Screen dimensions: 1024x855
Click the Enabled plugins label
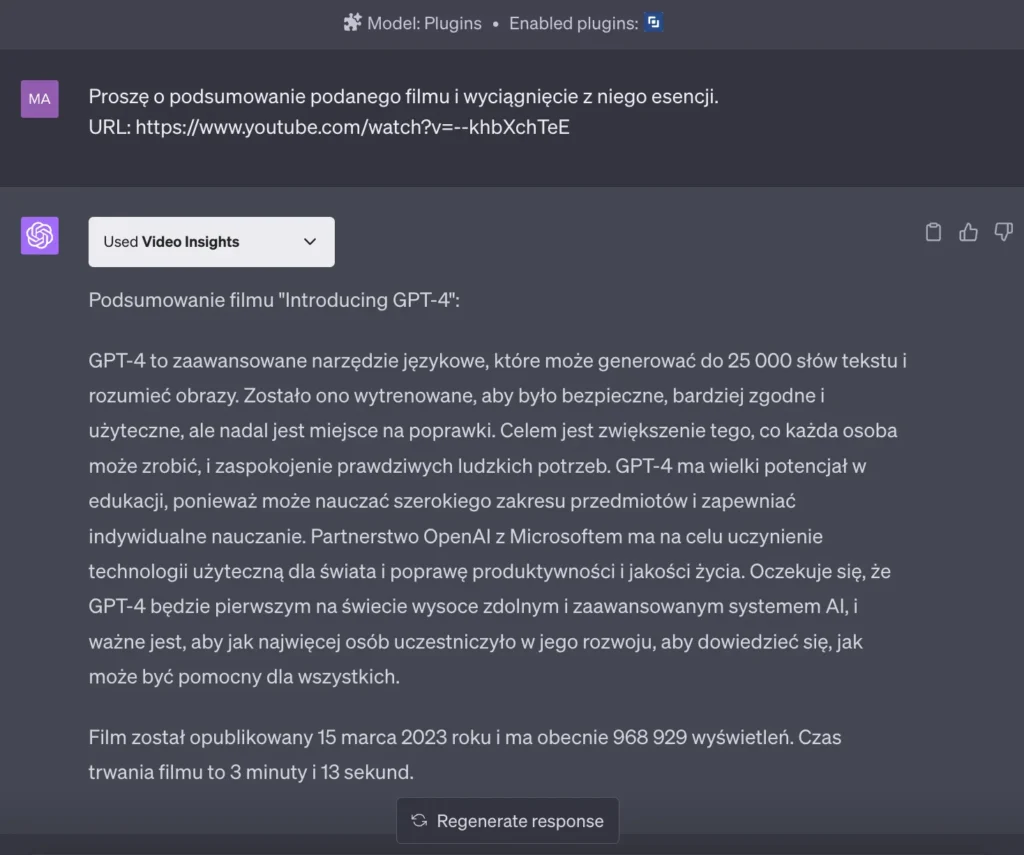click(571, 23)
